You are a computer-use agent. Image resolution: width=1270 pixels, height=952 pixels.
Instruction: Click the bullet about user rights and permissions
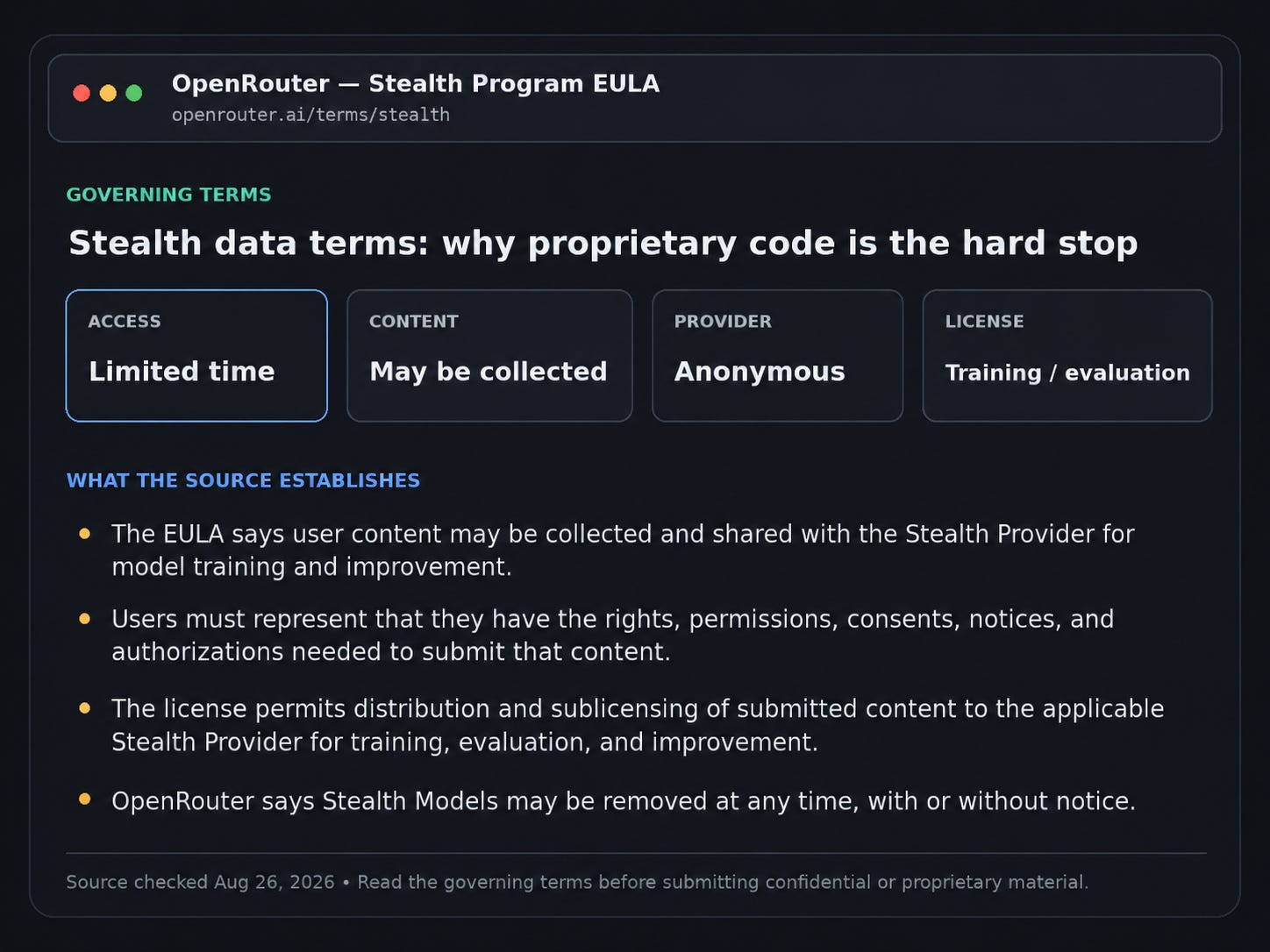tap(612, 636)
